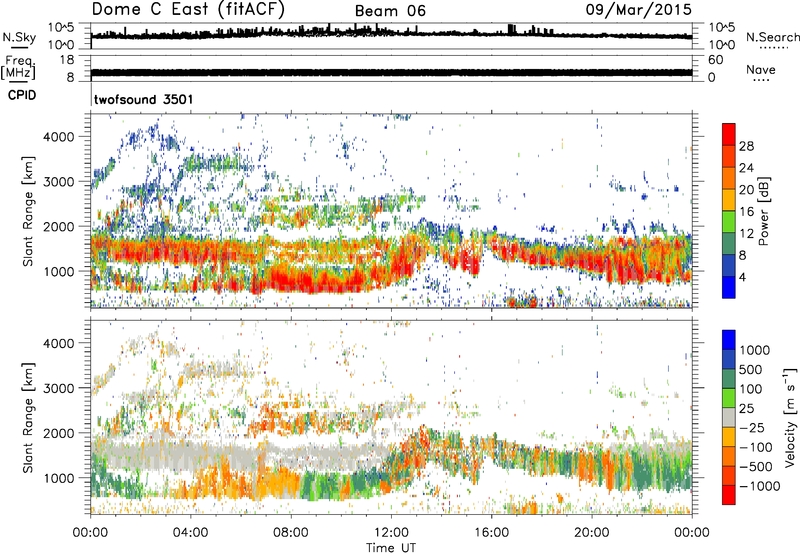
Task: Click the '60' Nave axis value
Action: [x=715, y=60]
